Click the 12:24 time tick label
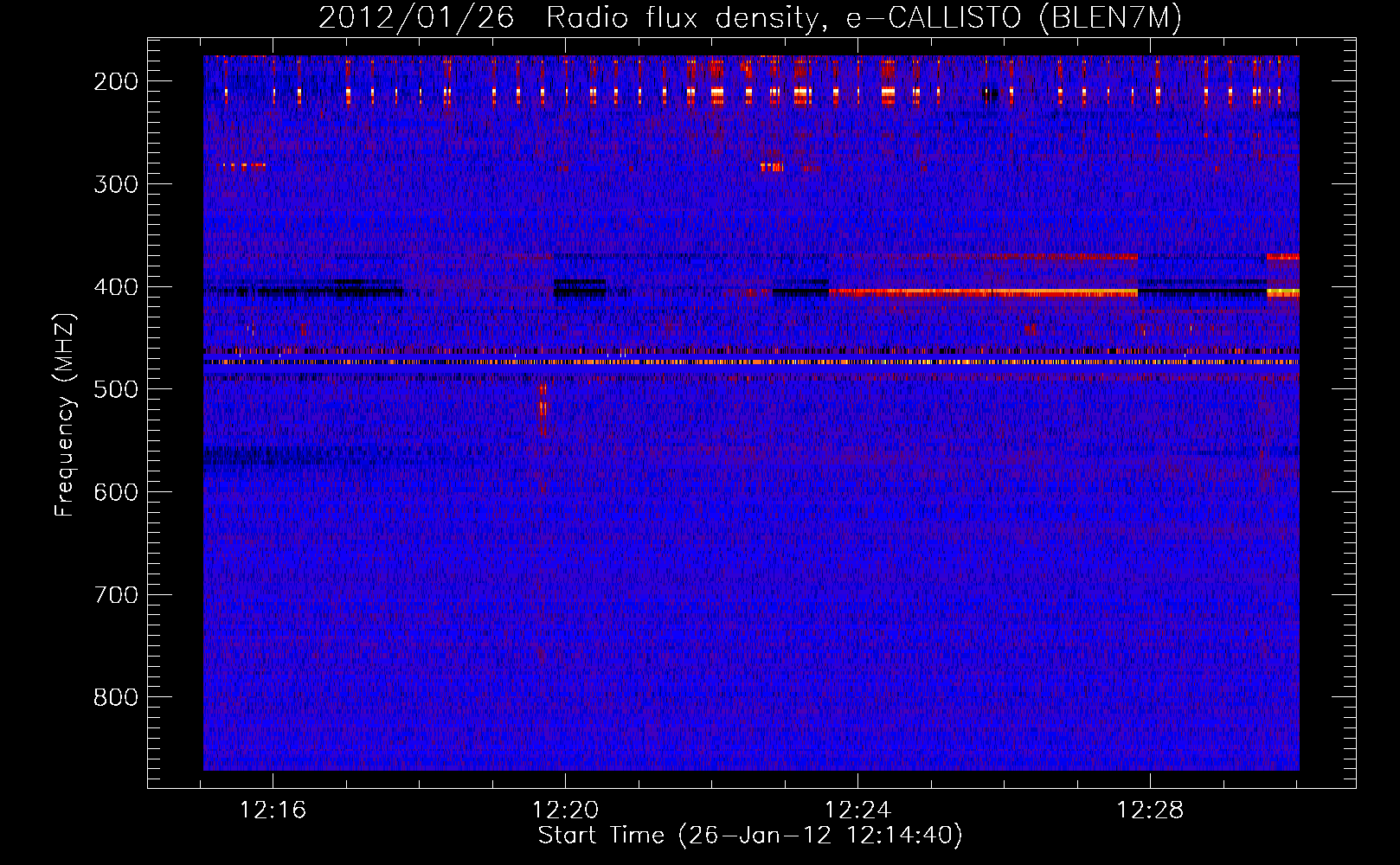The image size is (1400, 865). [857, 811]
